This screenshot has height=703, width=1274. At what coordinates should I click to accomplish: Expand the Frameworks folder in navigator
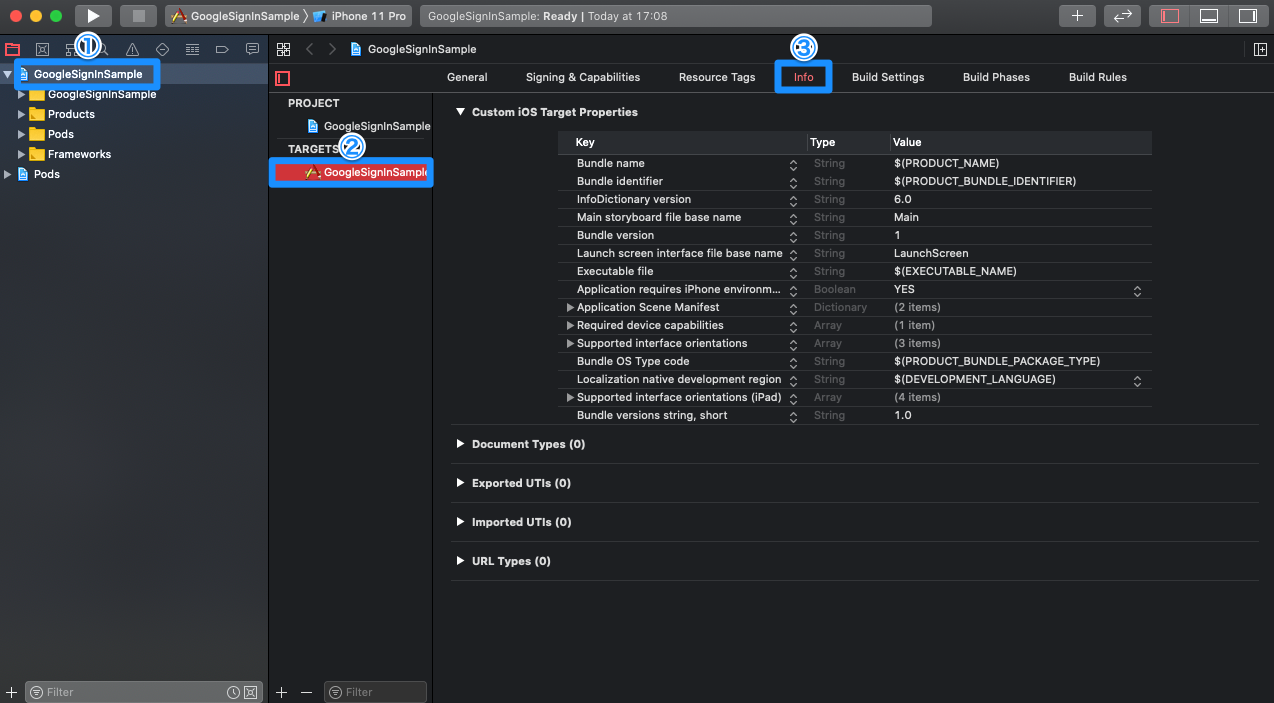[x=21, y=154]
